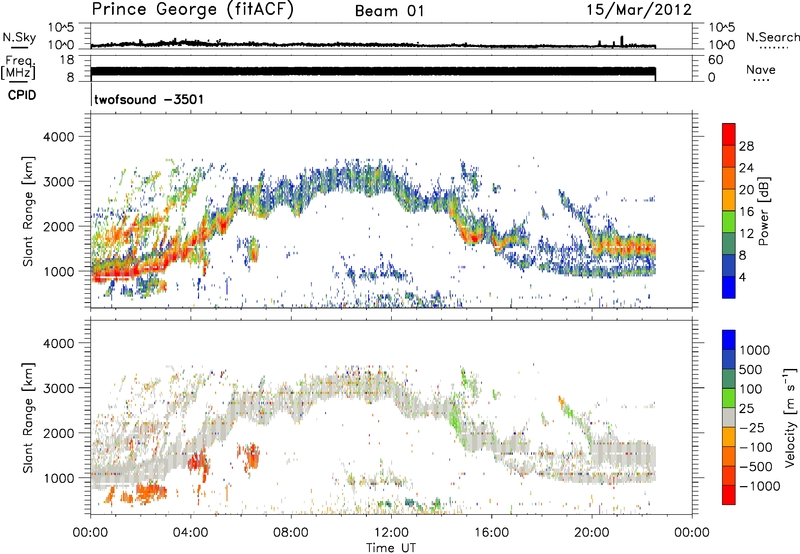Image resolution: width=800 pixels, height=554 pixels.
Task: Click the '28' label on Power colorbar
Action: click(746, 146)
